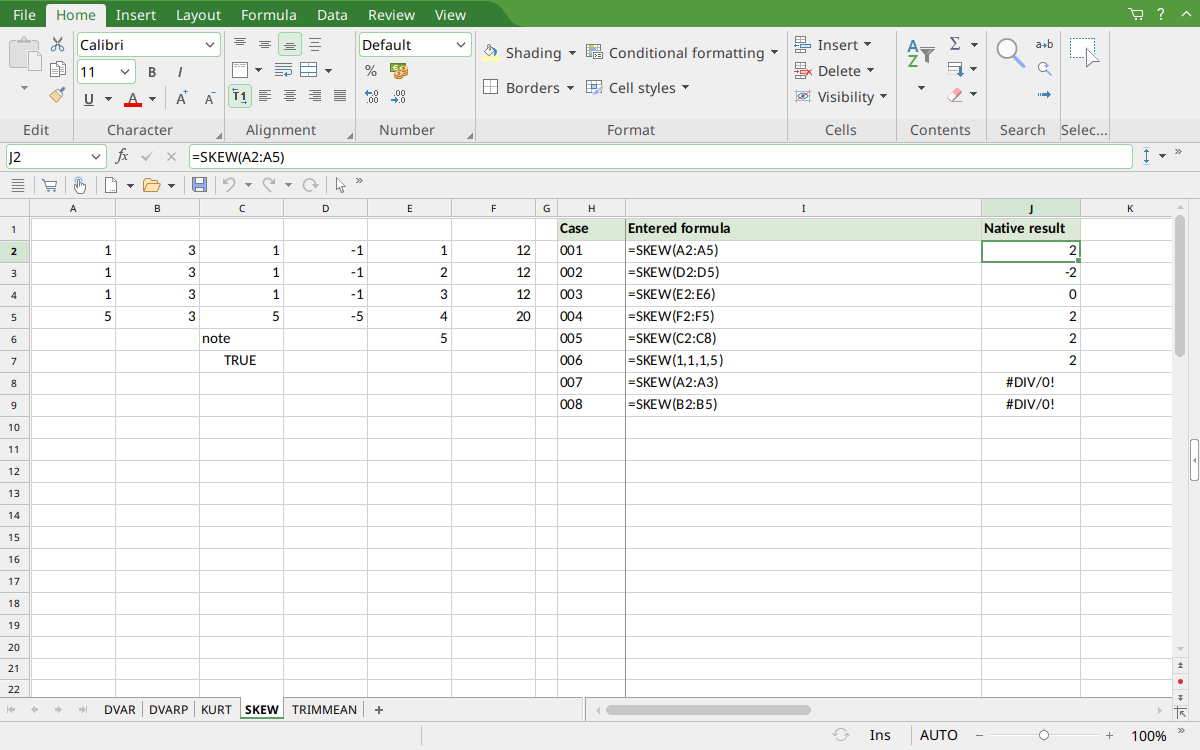Click the Select all dotted rectangle icon

[1084, 53]
